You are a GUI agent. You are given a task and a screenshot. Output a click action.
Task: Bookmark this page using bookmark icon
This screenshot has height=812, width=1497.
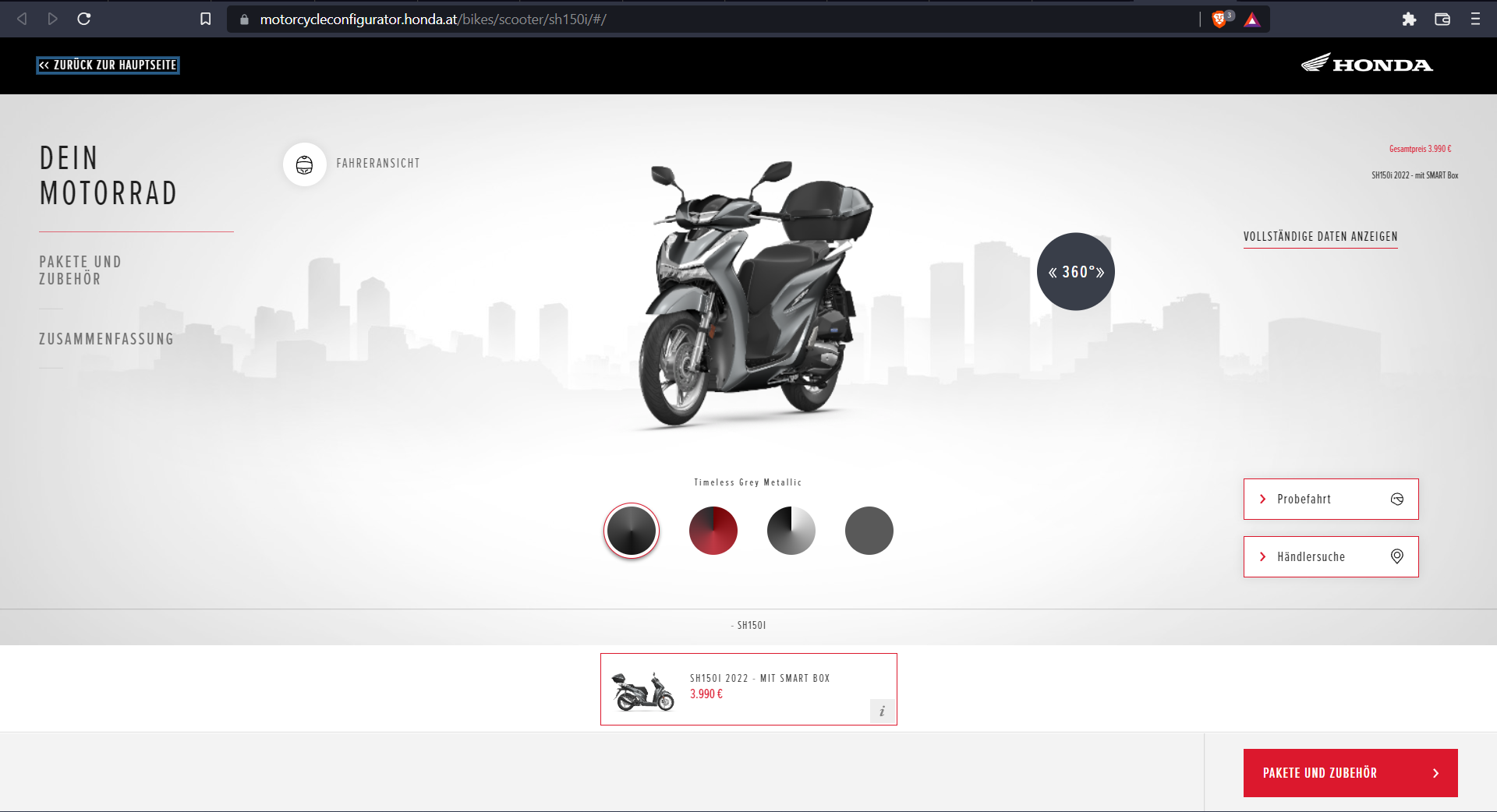[205, 19]
